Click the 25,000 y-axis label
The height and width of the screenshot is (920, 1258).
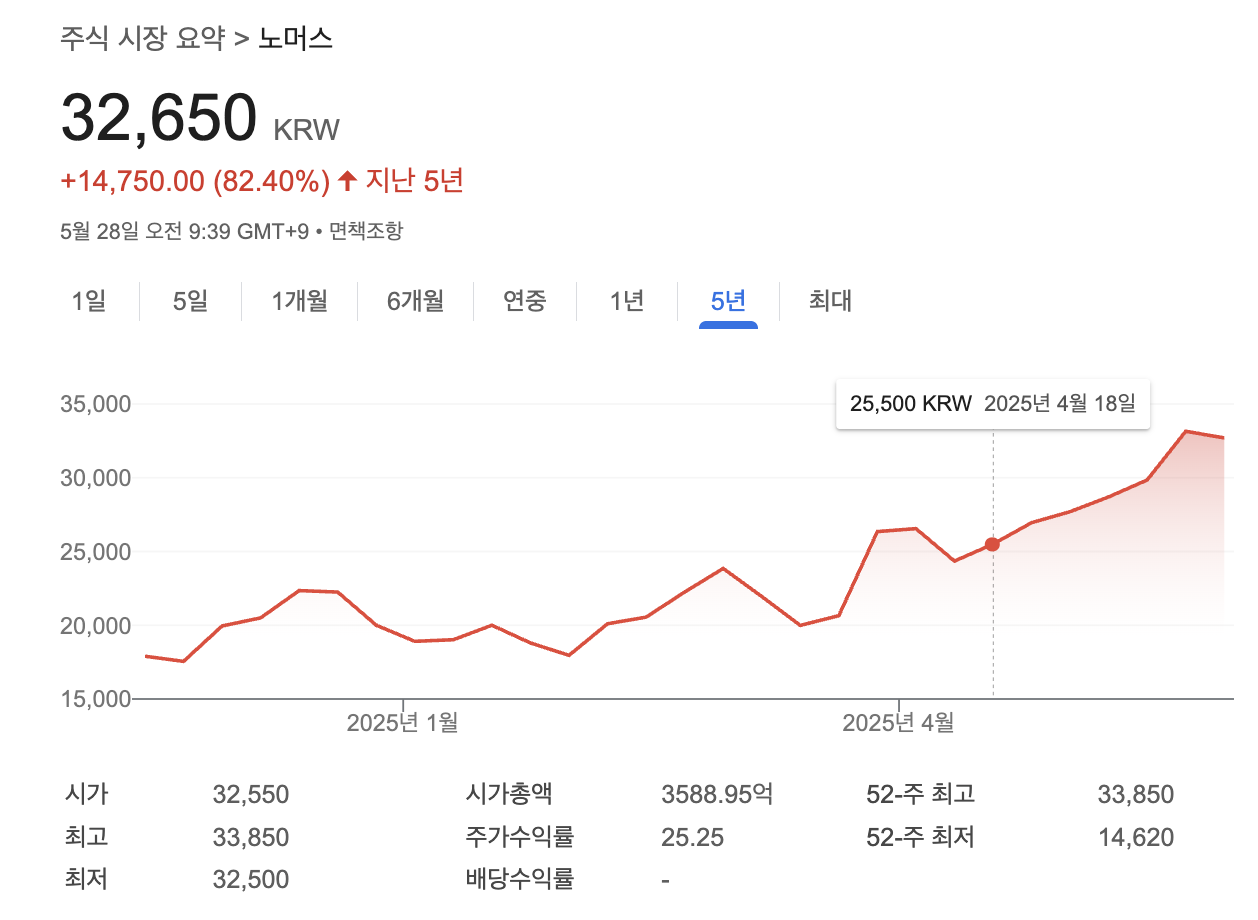(96, 552)
